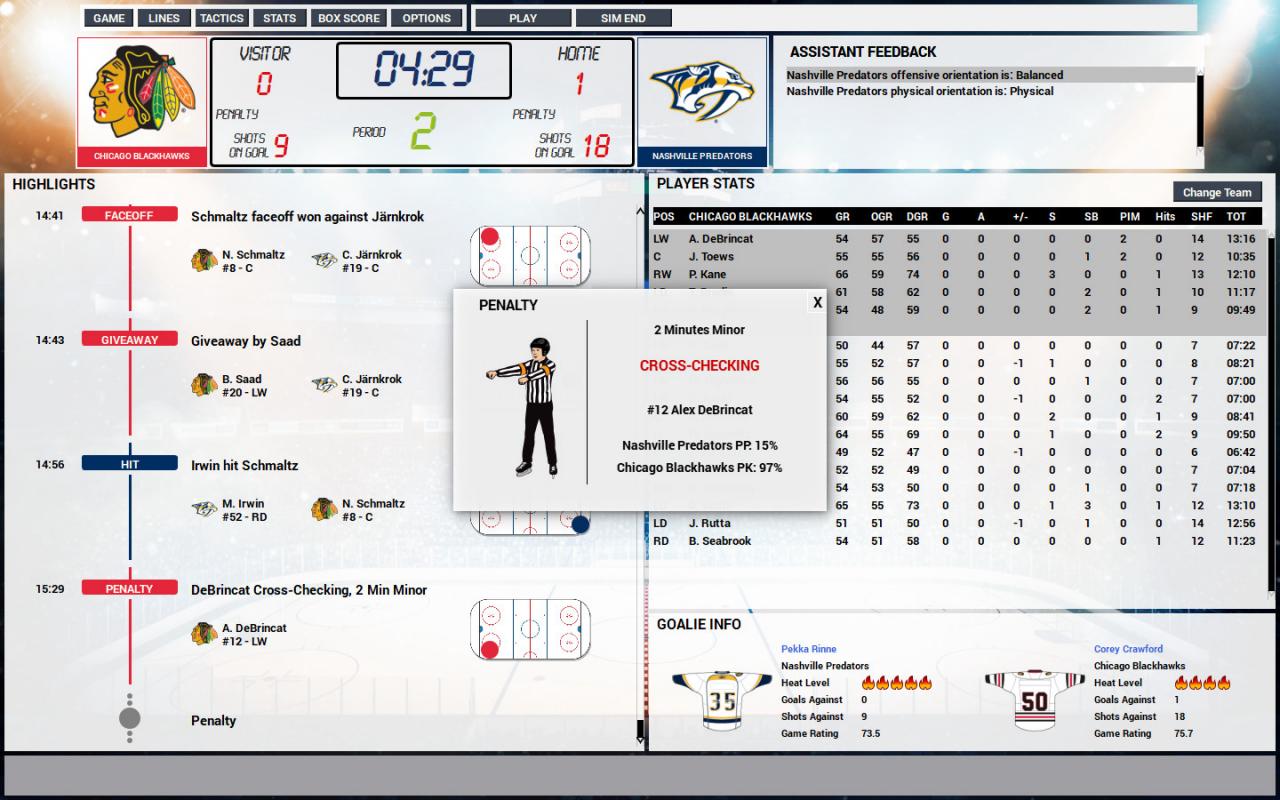The width and height of the screenshot is (1280, 800).
Task: Click the referee cross-checking signal illustration
Action: tap(536, 410)
